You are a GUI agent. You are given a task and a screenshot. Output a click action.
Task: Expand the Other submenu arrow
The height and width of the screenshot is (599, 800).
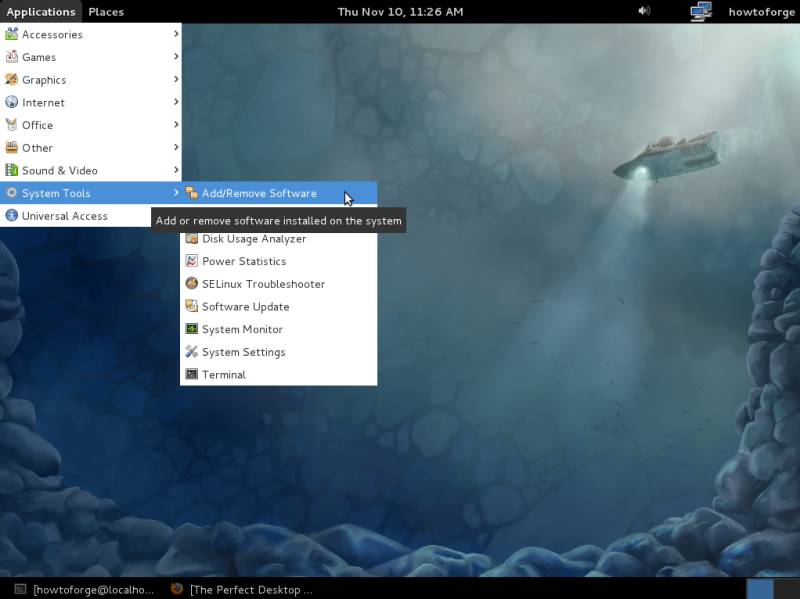pyautogui.click(x=176, y=147)
